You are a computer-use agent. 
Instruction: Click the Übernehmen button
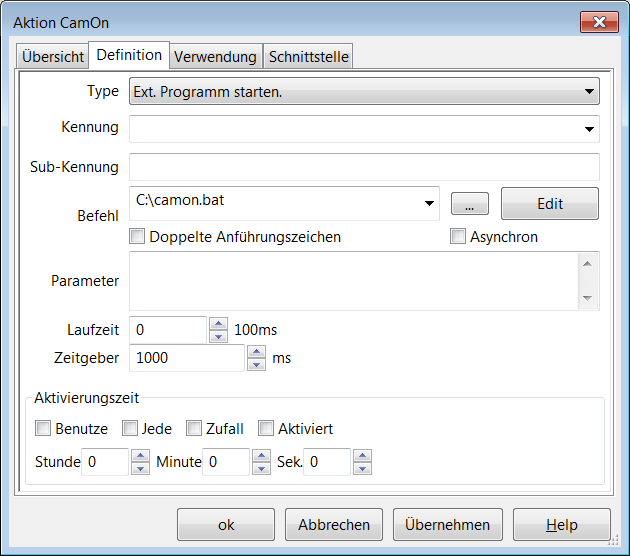tap(447, 525)
